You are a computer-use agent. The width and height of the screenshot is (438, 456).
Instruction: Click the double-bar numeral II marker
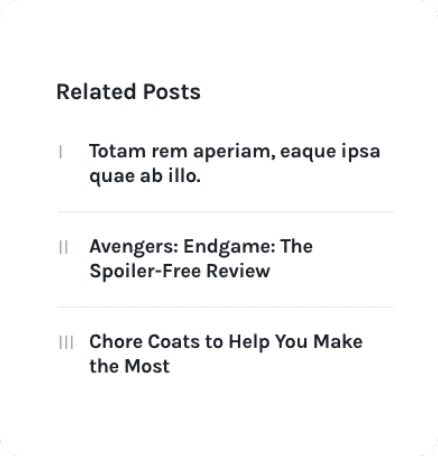pyautogui.click(x=63, y=247)
